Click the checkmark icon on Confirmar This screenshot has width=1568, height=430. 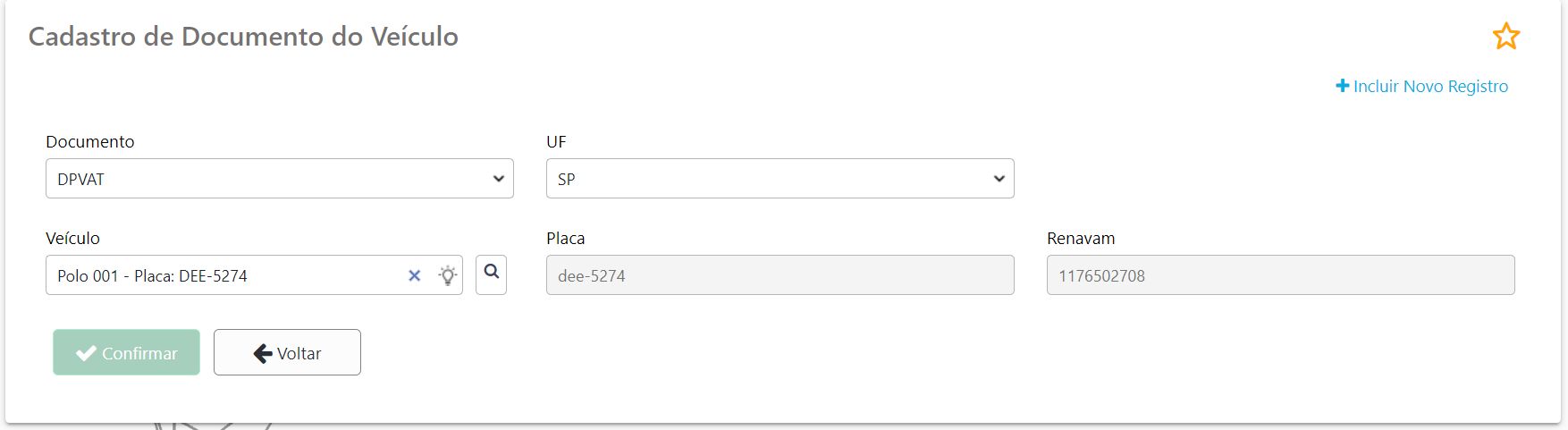tap(86, 353)
